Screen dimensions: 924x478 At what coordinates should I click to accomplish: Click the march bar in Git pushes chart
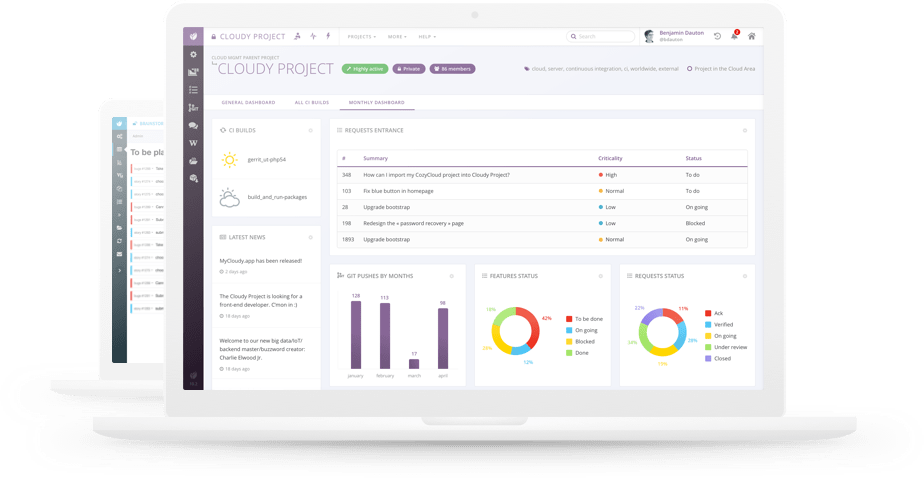coord(414,364)
